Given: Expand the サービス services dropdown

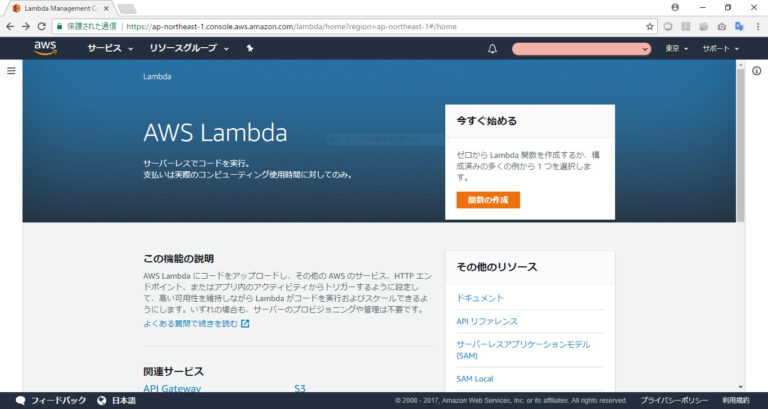Looking at the screenshot, I should (x=110, y=48).
